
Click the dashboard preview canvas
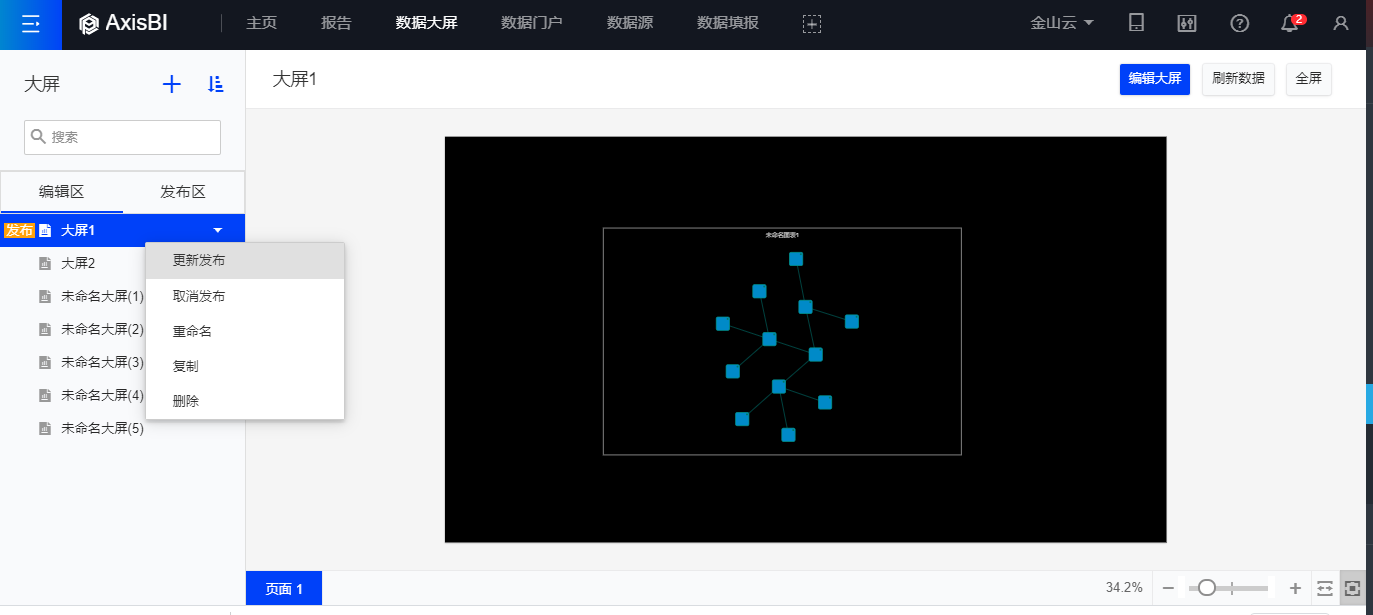coord(805,339)
